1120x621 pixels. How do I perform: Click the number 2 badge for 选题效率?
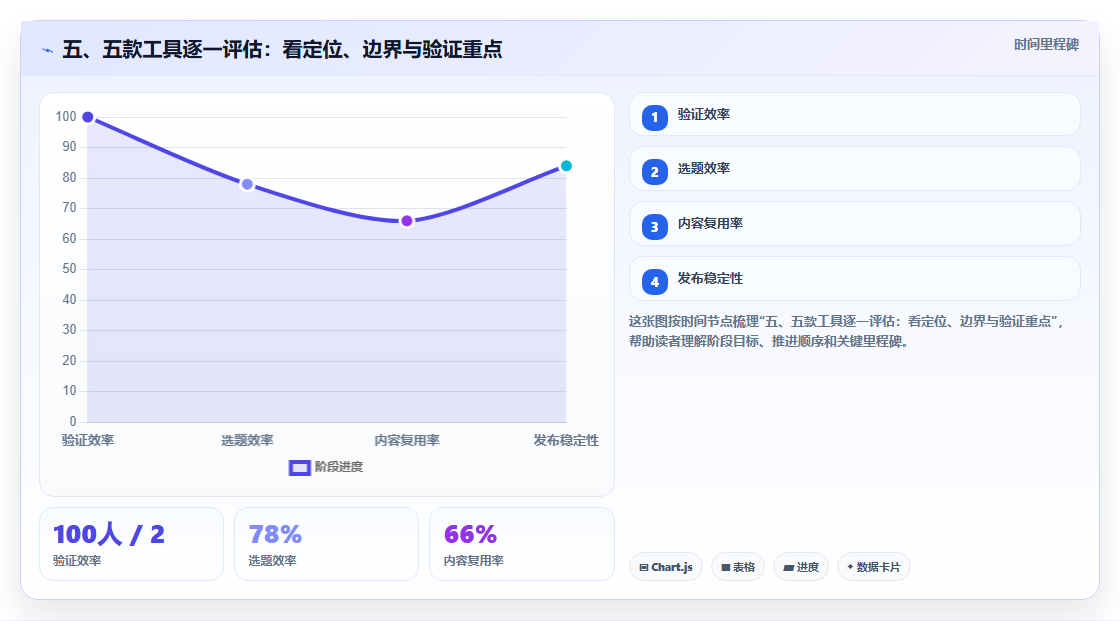coord(654,172)
